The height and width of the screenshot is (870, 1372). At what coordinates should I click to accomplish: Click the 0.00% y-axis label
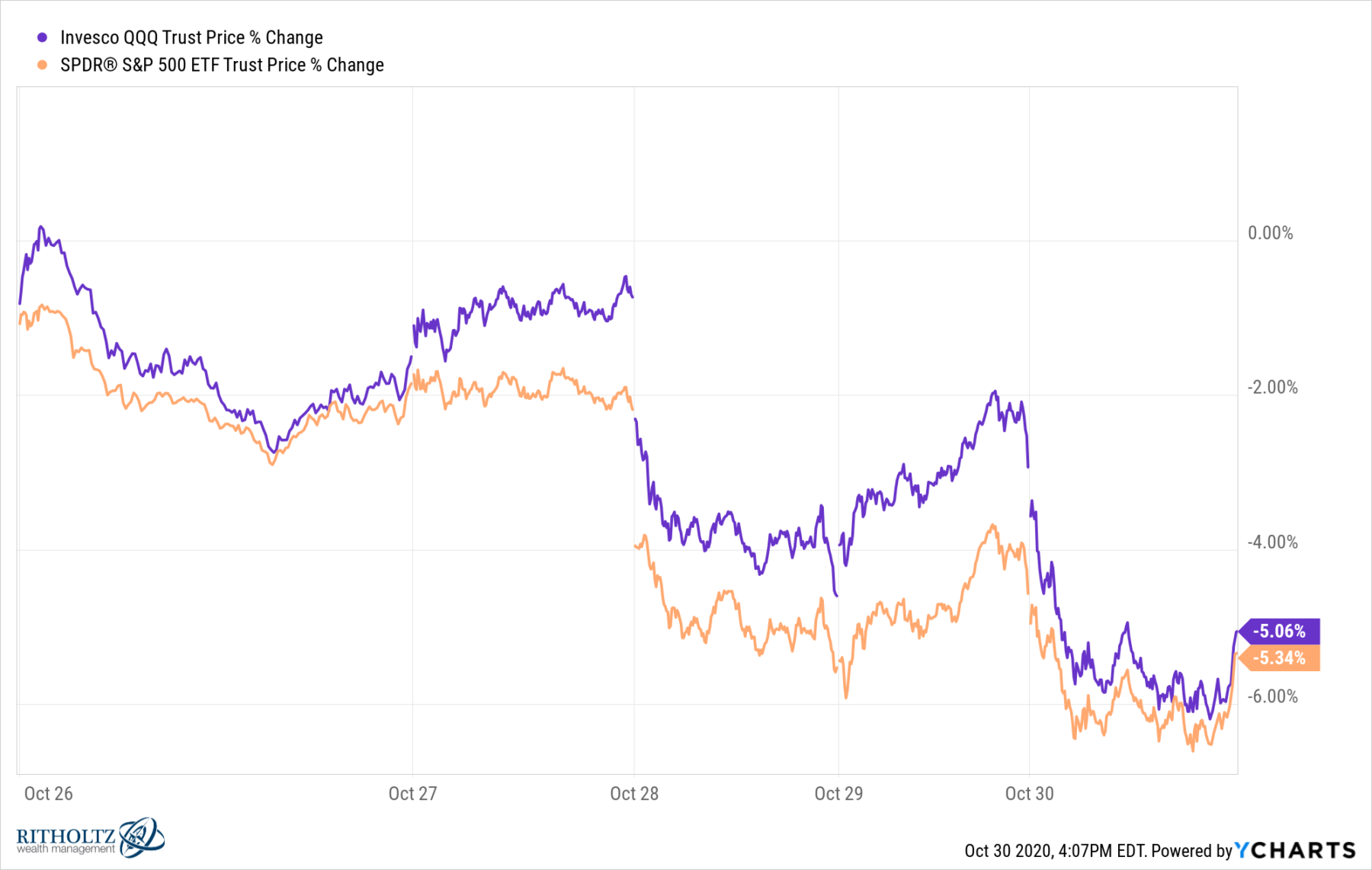tap(1270, 233)
